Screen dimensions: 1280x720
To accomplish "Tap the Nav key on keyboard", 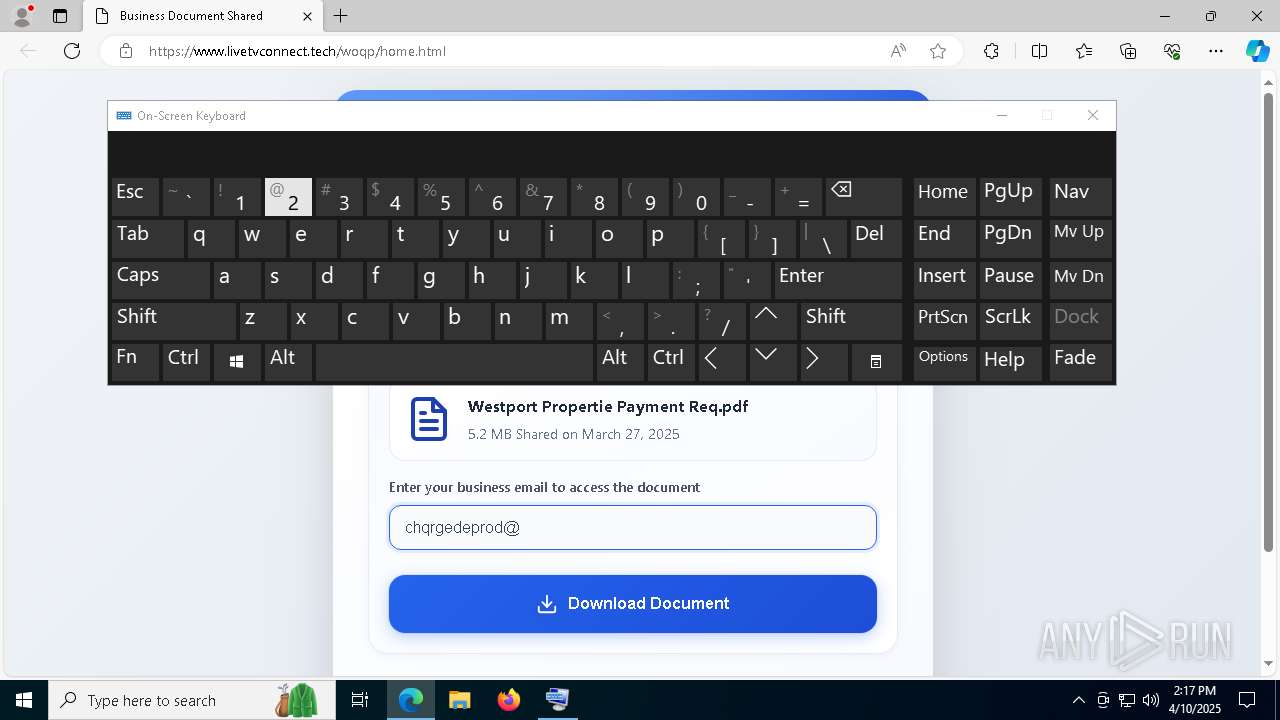I will (1081, 197).
